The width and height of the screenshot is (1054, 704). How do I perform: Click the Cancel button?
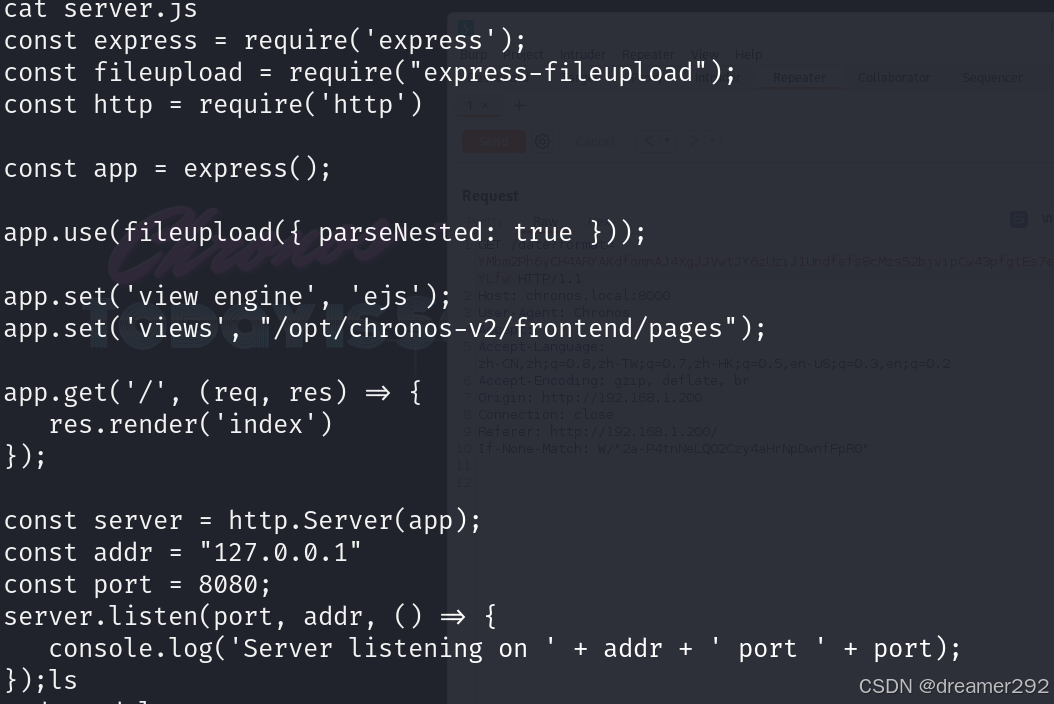(x=595, y=141)
